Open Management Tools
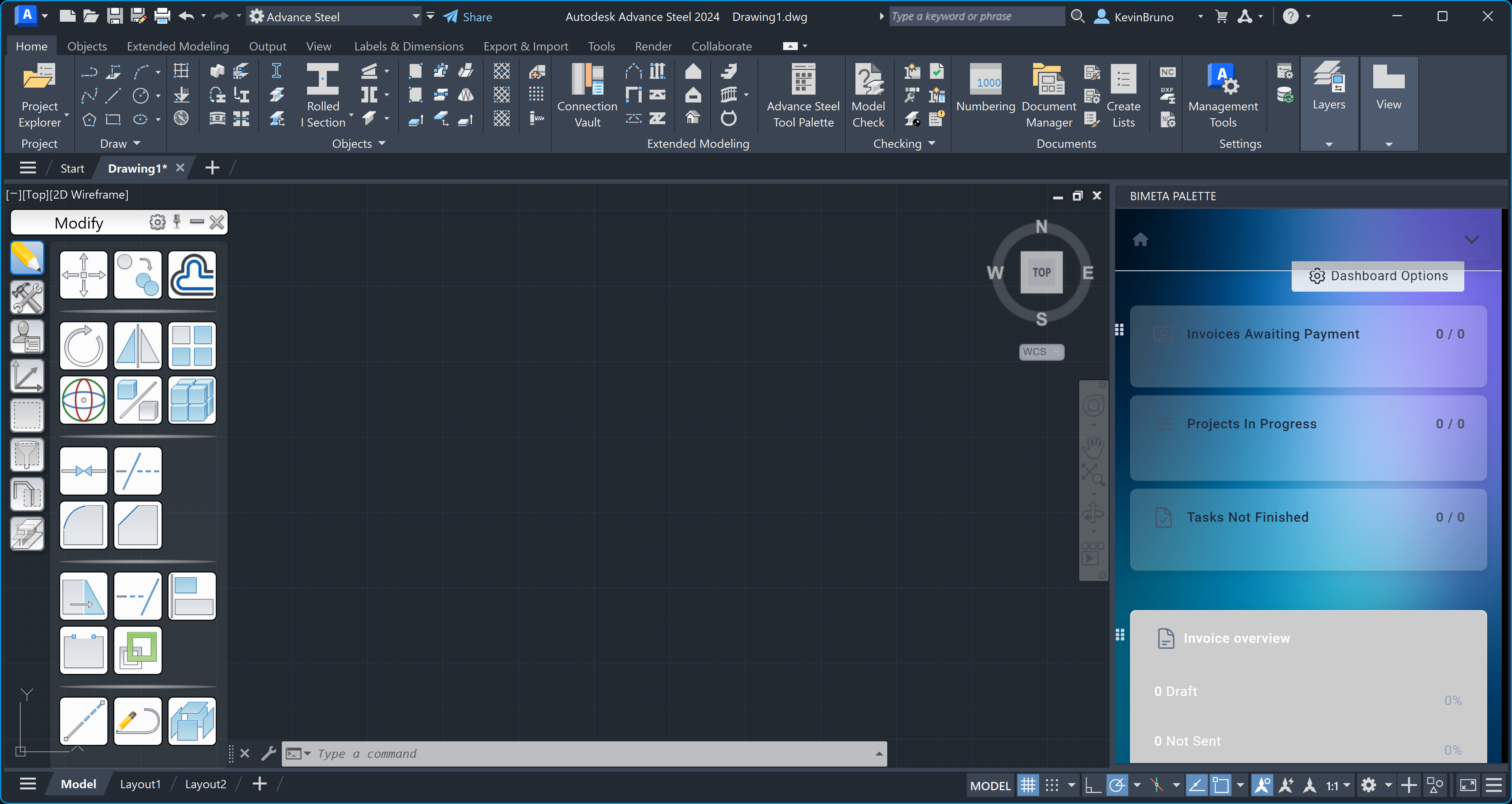1512x804 pixels. [1223, 95]
